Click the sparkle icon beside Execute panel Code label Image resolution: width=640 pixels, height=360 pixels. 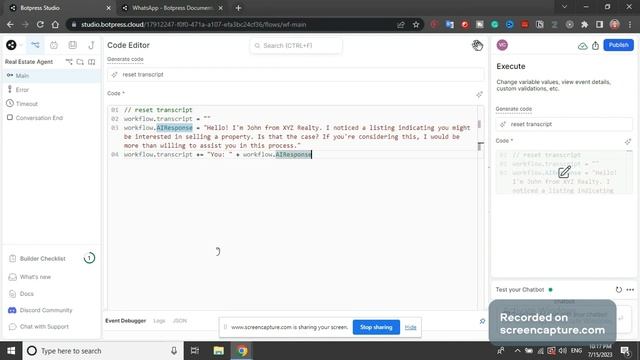628,142
